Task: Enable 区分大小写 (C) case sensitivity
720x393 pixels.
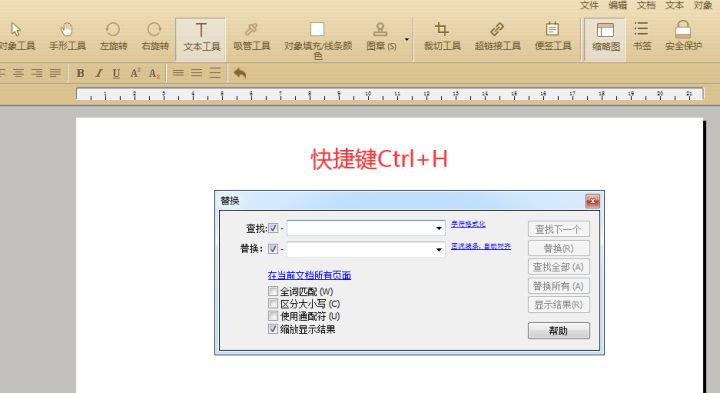Action: [273, 303]
